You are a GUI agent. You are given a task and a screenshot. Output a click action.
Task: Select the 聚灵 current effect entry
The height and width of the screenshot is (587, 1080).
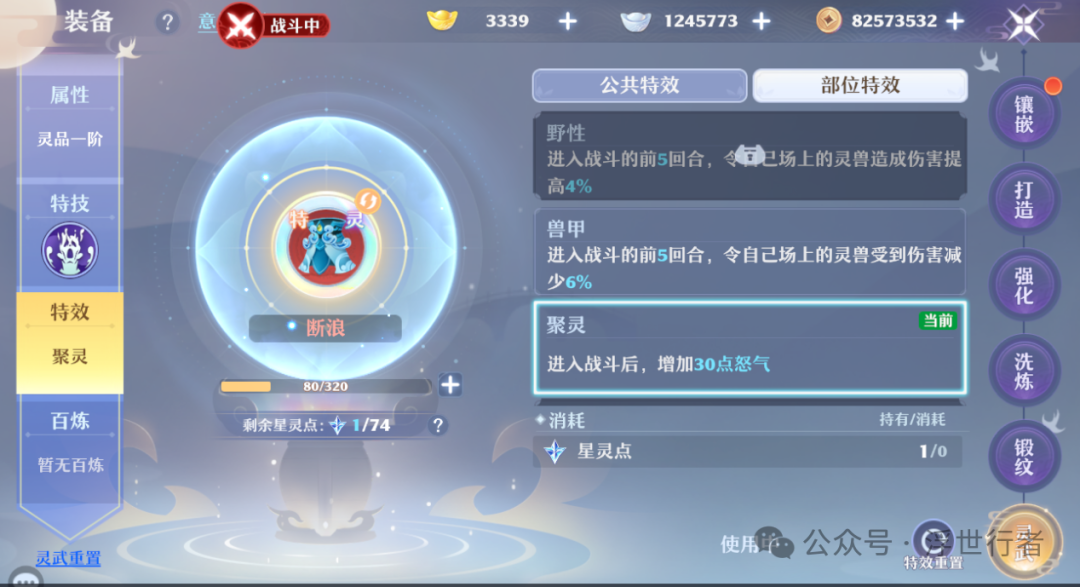coord(749,348)
